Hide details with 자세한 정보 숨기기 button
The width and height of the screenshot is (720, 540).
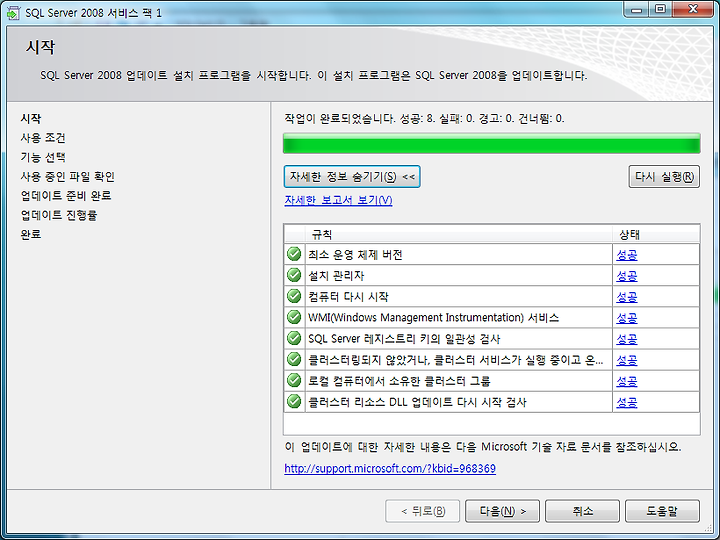pyautogui.click(x=352, y=177)
